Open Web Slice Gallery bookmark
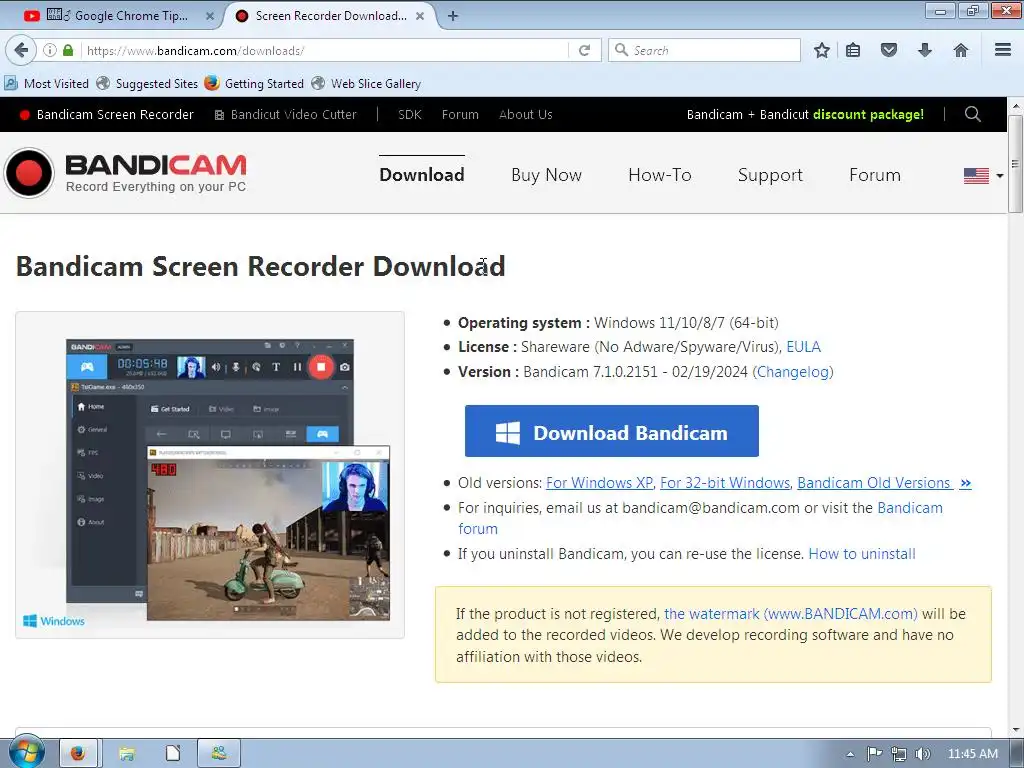Viewport: 1024px width, 768px height. point(366,84)
